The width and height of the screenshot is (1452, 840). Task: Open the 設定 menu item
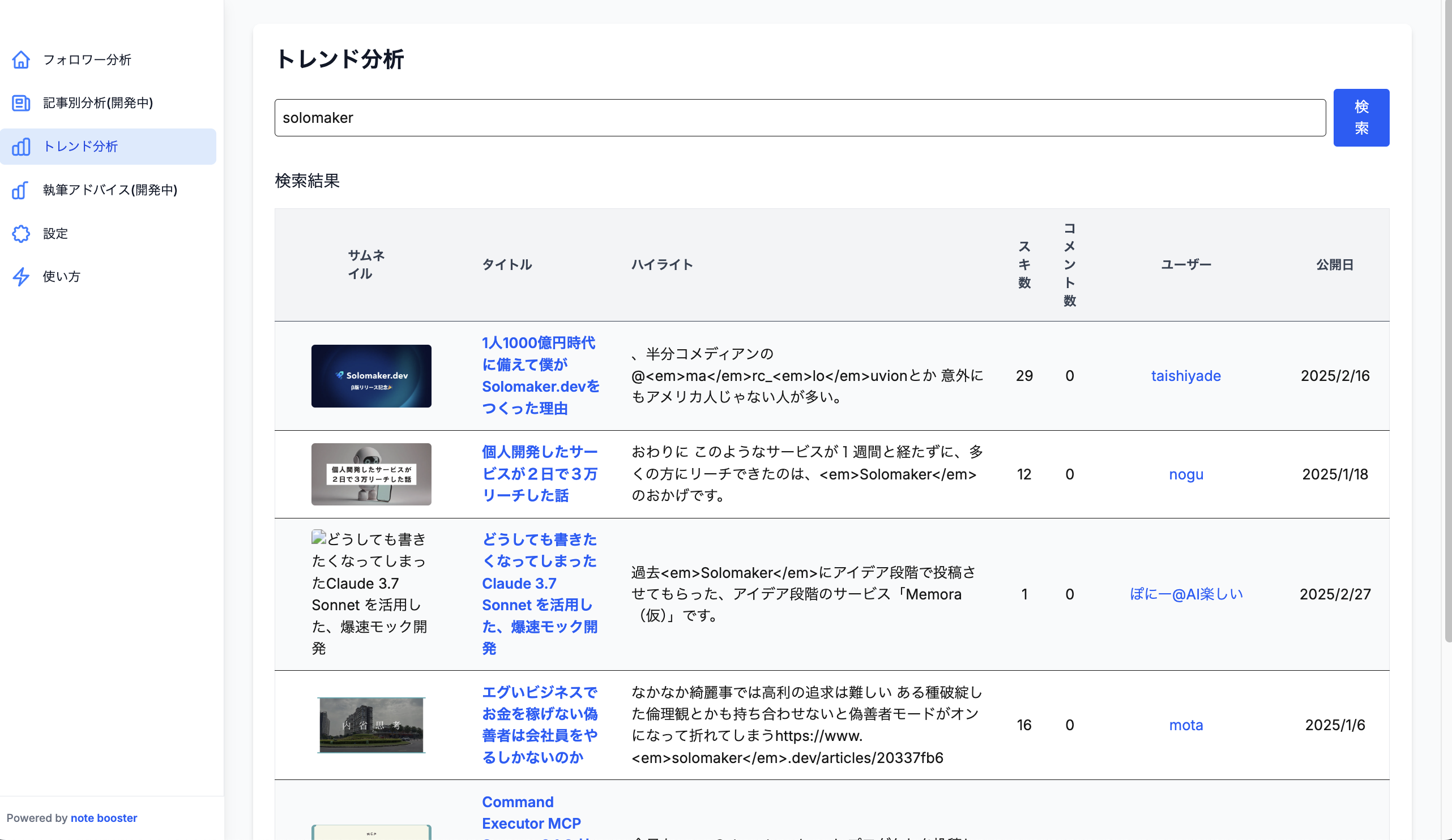[x=55, y=233]
